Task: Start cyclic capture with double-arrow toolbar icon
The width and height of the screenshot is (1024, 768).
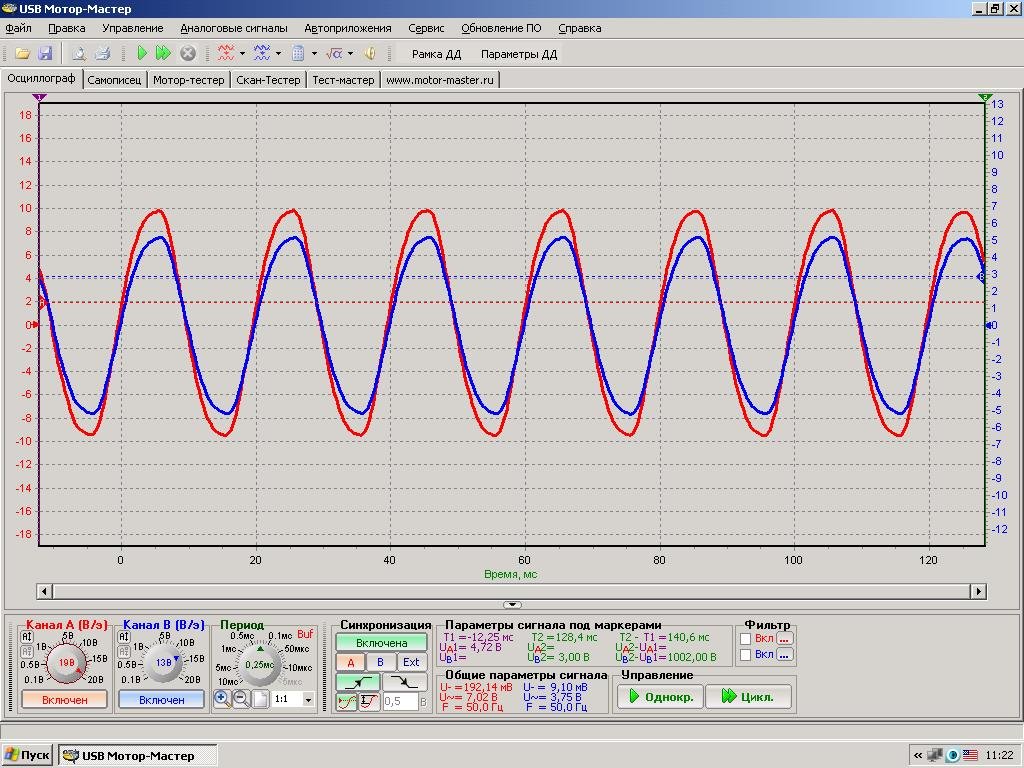Action: point(163,54)
